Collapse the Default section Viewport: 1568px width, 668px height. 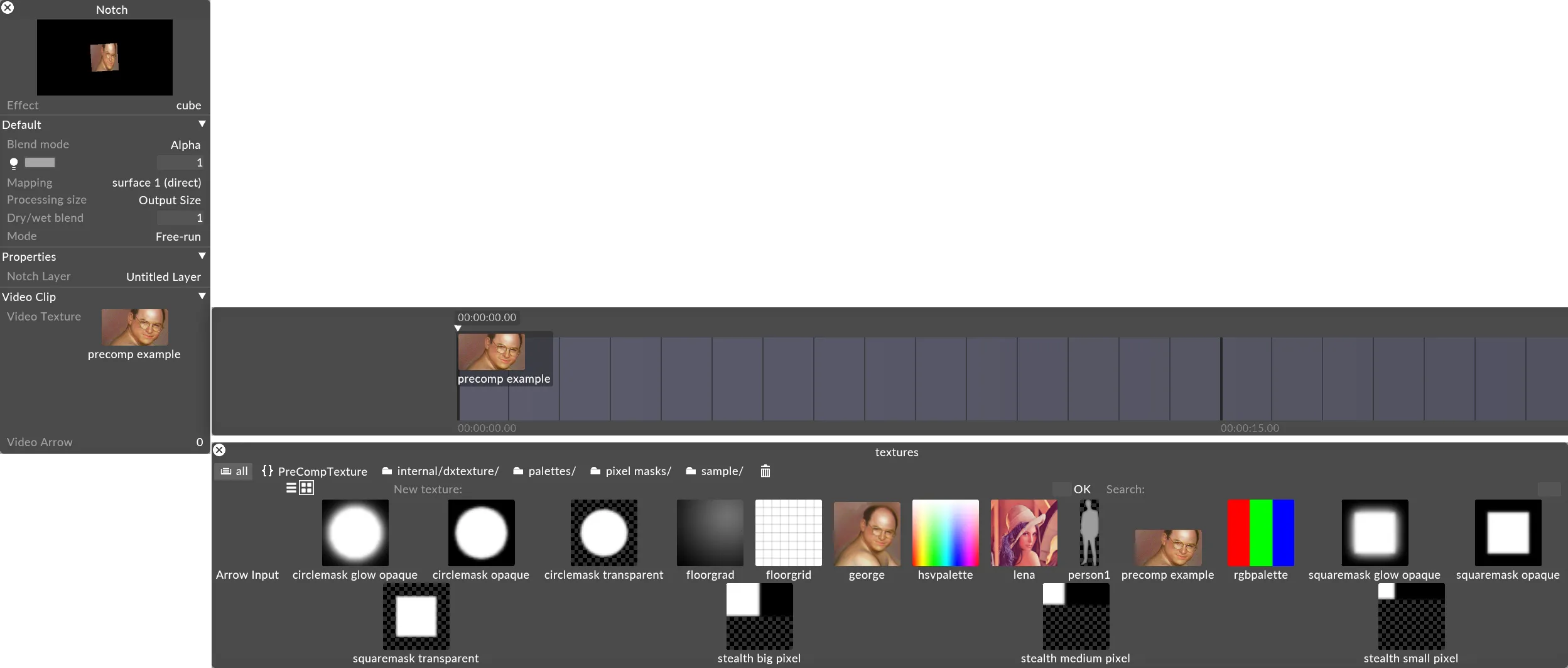pyautogui.click(x=202, y=124)
